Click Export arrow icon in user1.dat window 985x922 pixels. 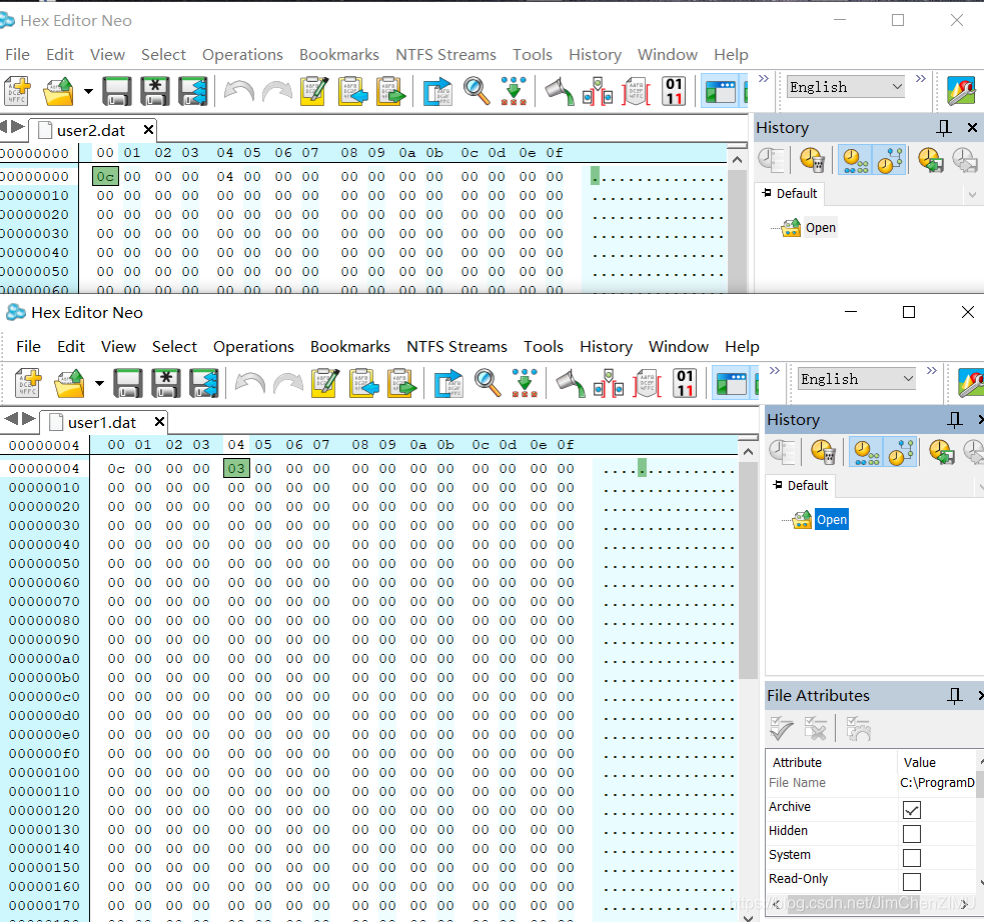pos(448,382)
